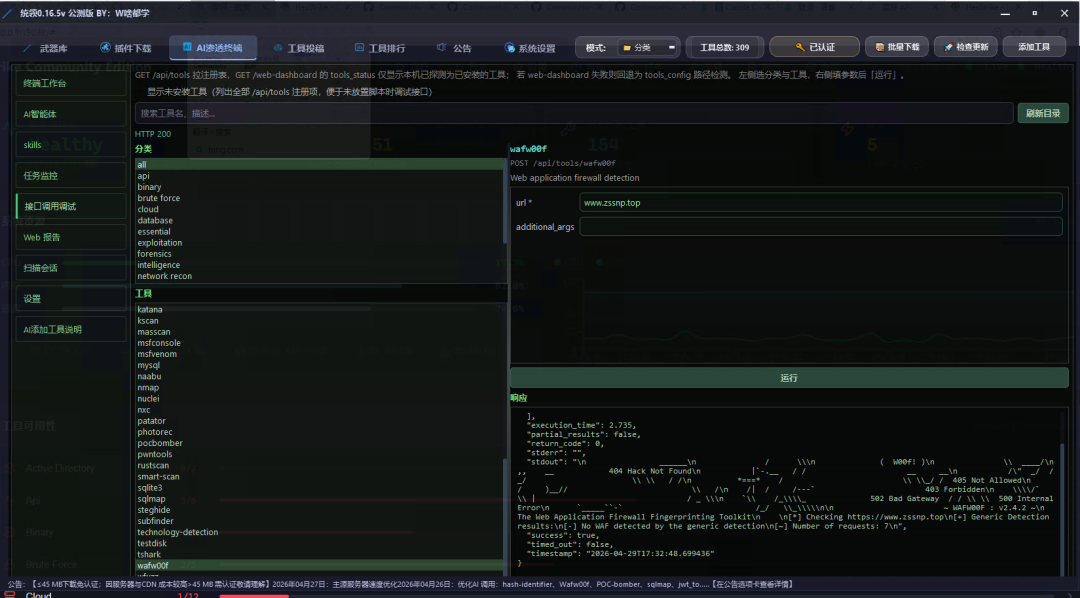The height and width of the screenshot is (598, 1080).
Task: Click the rocket icon on 检查更新
Action: click(x=948, y=47)
